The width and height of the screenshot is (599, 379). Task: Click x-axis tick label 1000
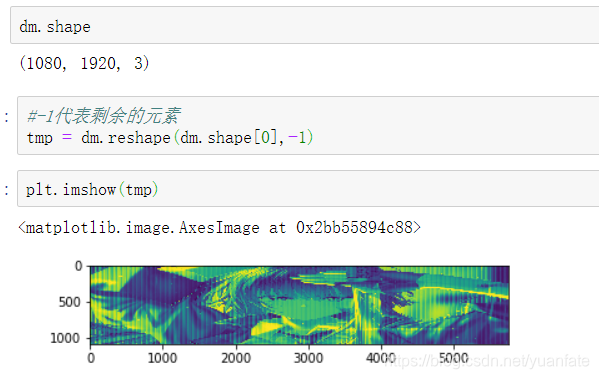point(162,358)
